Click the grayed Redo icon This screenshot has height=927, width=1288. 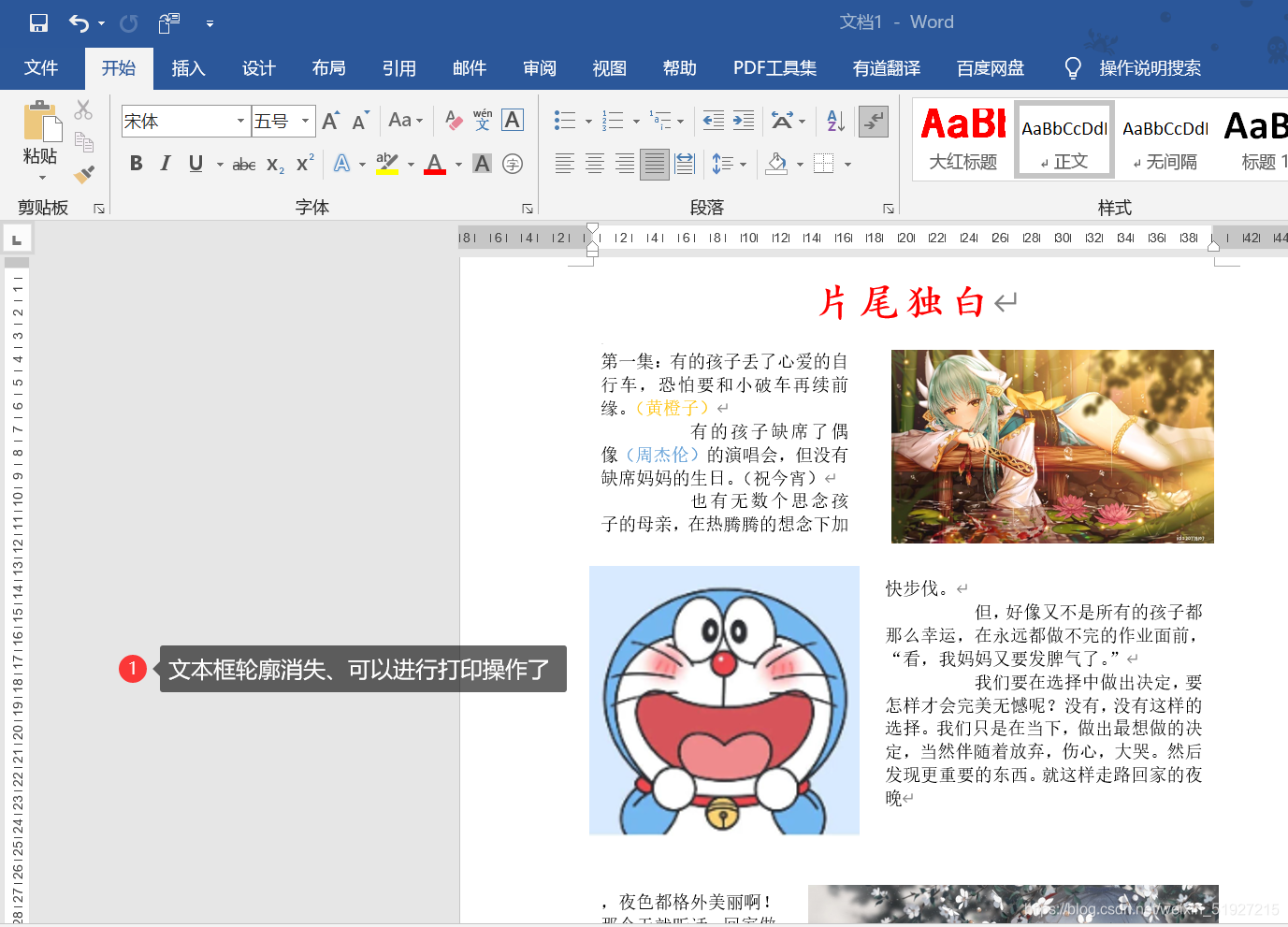[129, 22]
